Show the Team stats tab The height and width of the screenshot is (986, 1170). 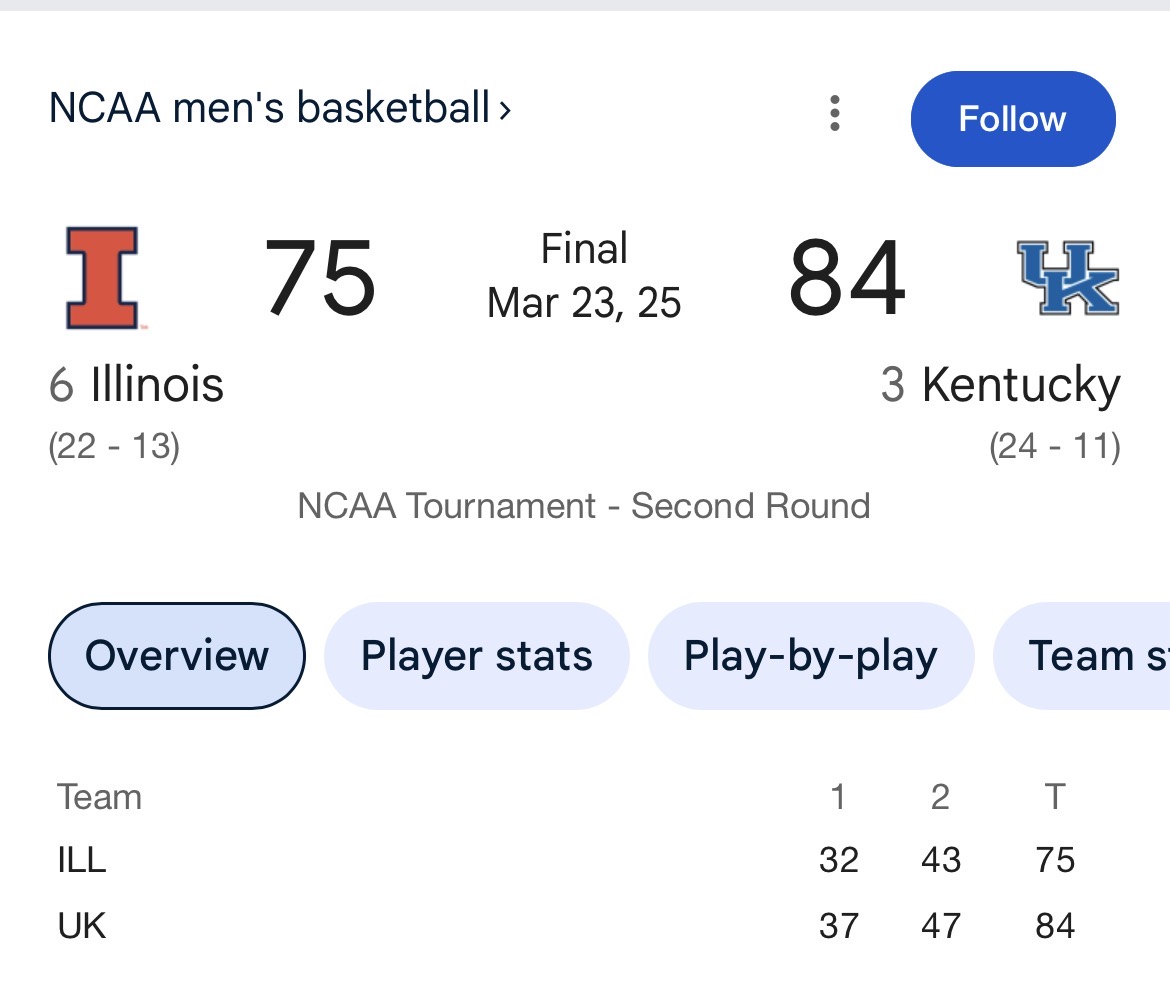click(1082, 655)
